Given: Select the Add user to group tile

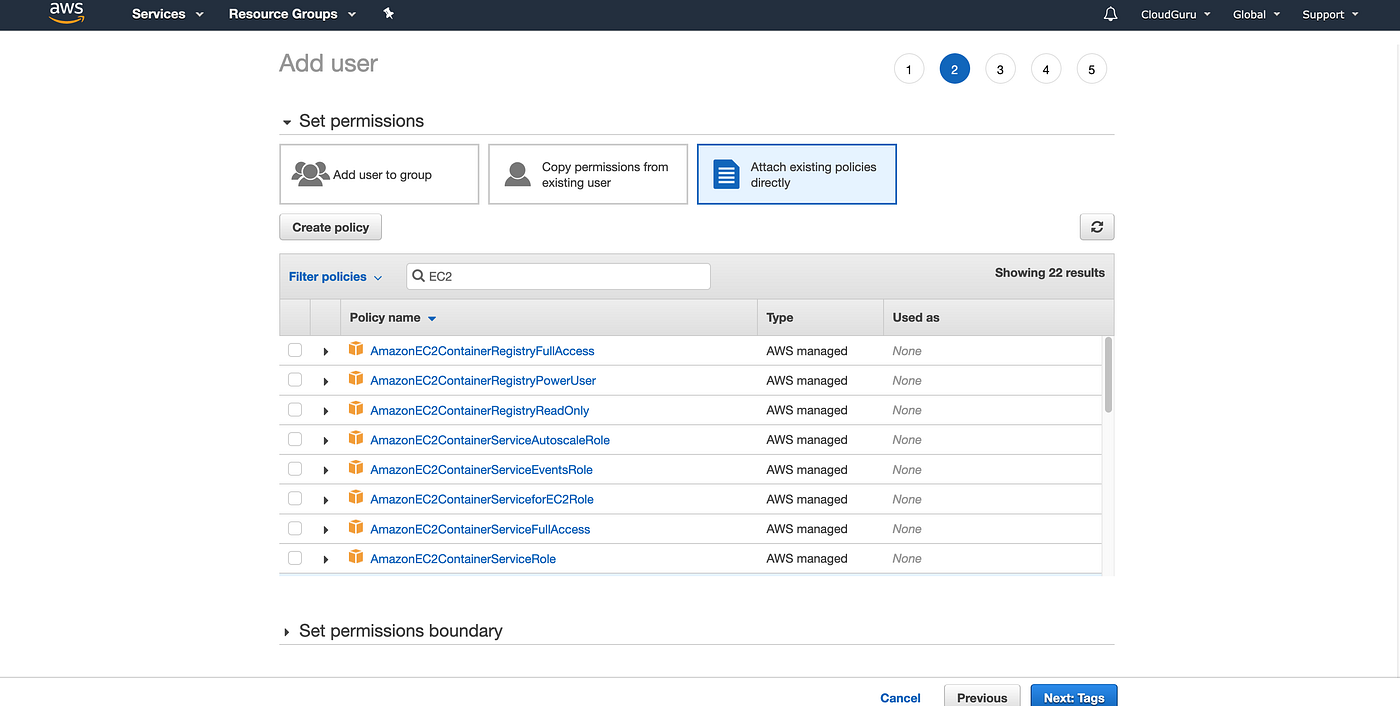Looking at the screenshot, I should (379, 173).
